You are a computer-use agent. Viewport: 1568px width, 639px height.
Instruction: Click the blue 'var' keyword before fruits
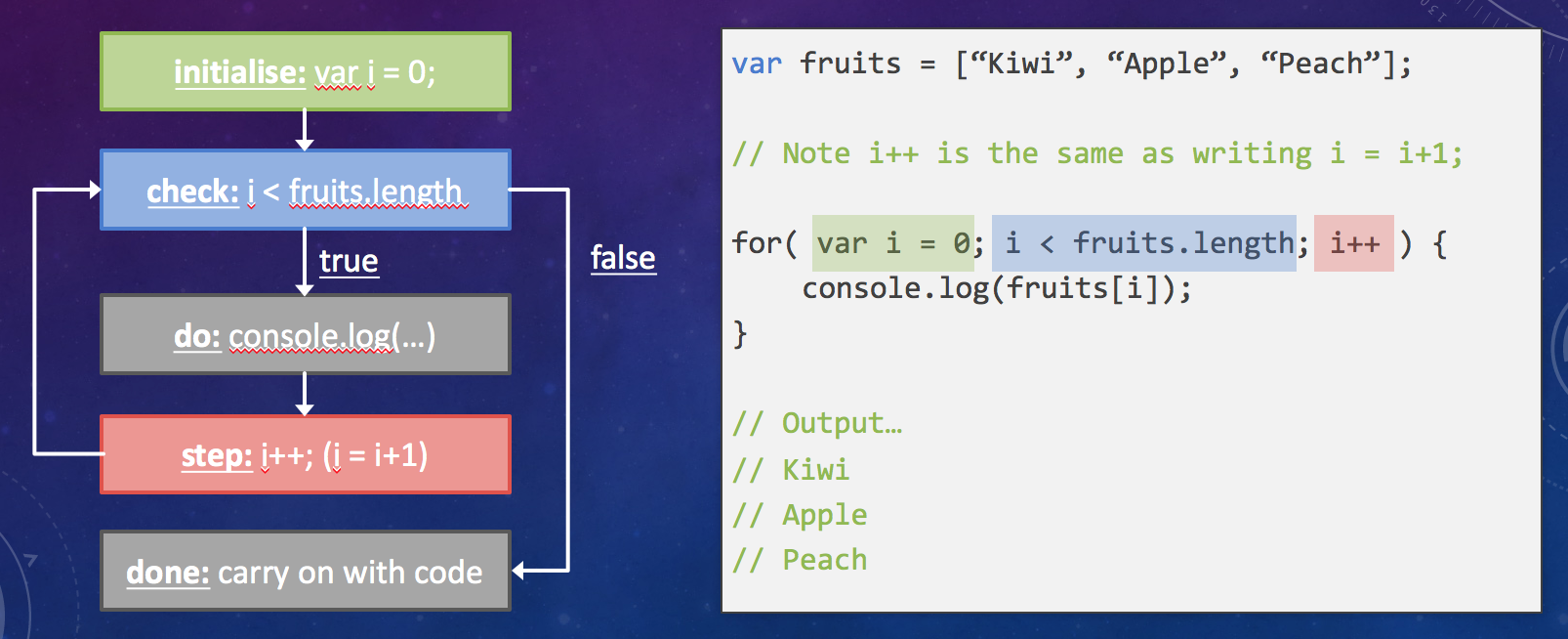[x=757, y=64]
